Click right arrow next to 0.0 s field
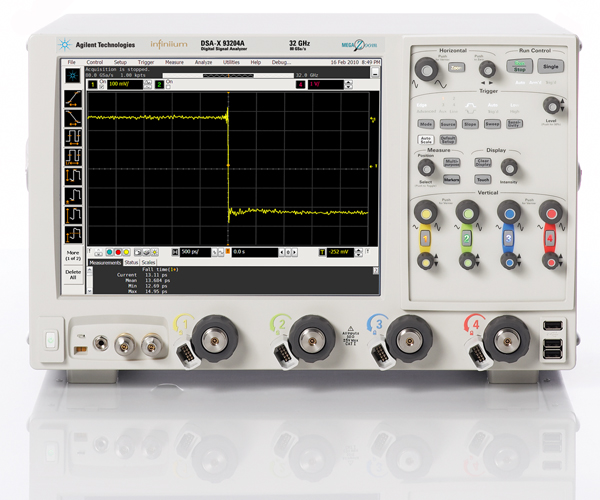 pyautogui.click(x=294, y=252)
